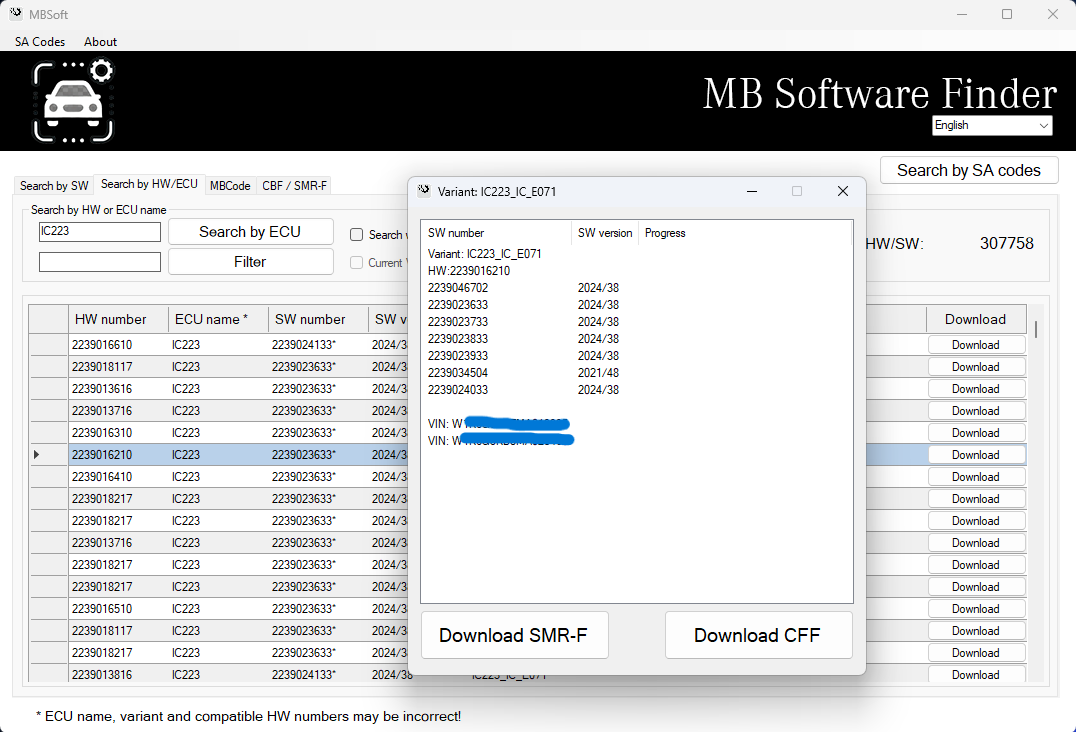Screen dimensions: 1076x732
Task: Click the MBSoft title bar app icon
Action: click(15, 14)
